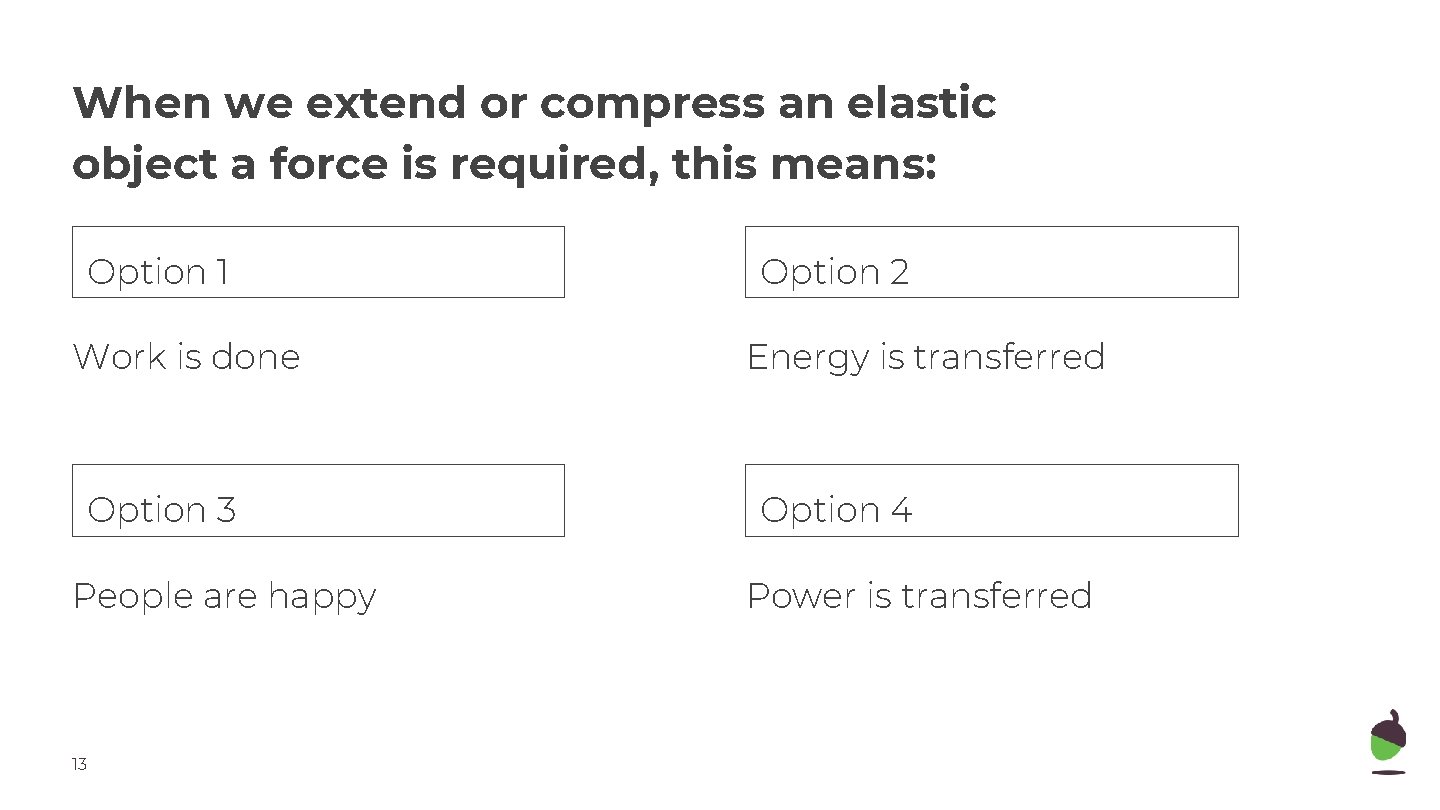The height and width of the screenshot is (810, 1440).
Task: Click the acorn logo icon
Action: tap(1387, 741)
